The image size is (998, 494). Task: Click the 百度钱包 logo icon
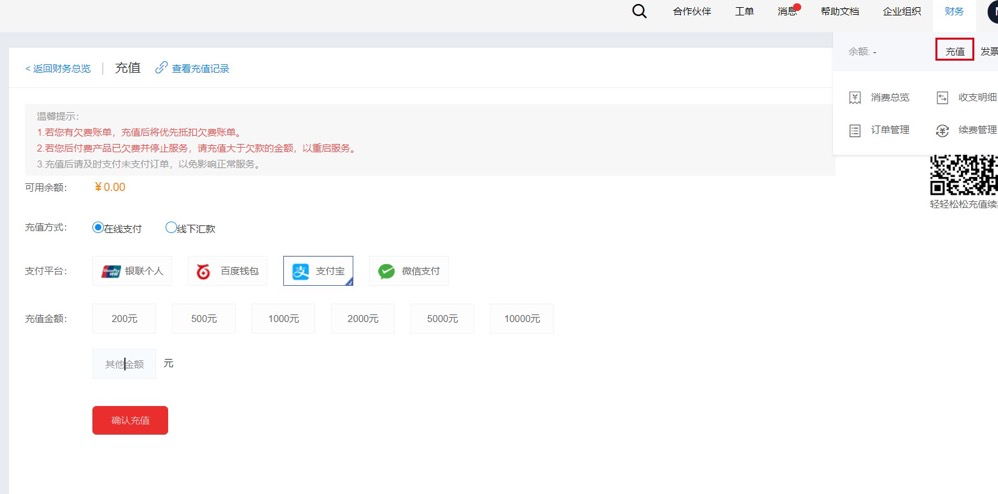[x=204, y=272]
